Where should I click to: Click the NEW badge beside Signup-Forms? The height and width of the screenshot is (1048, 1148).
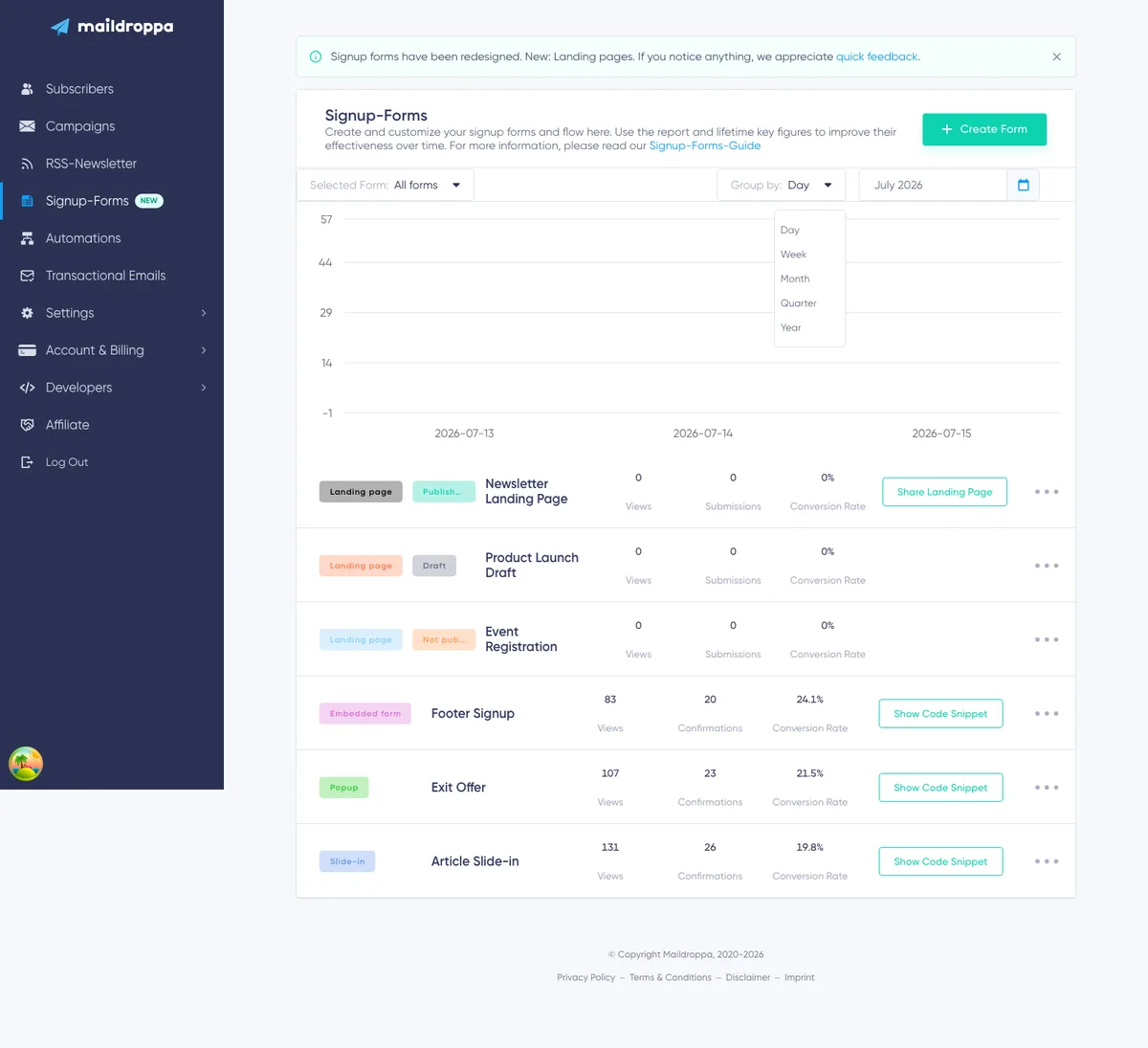[149, 201]
